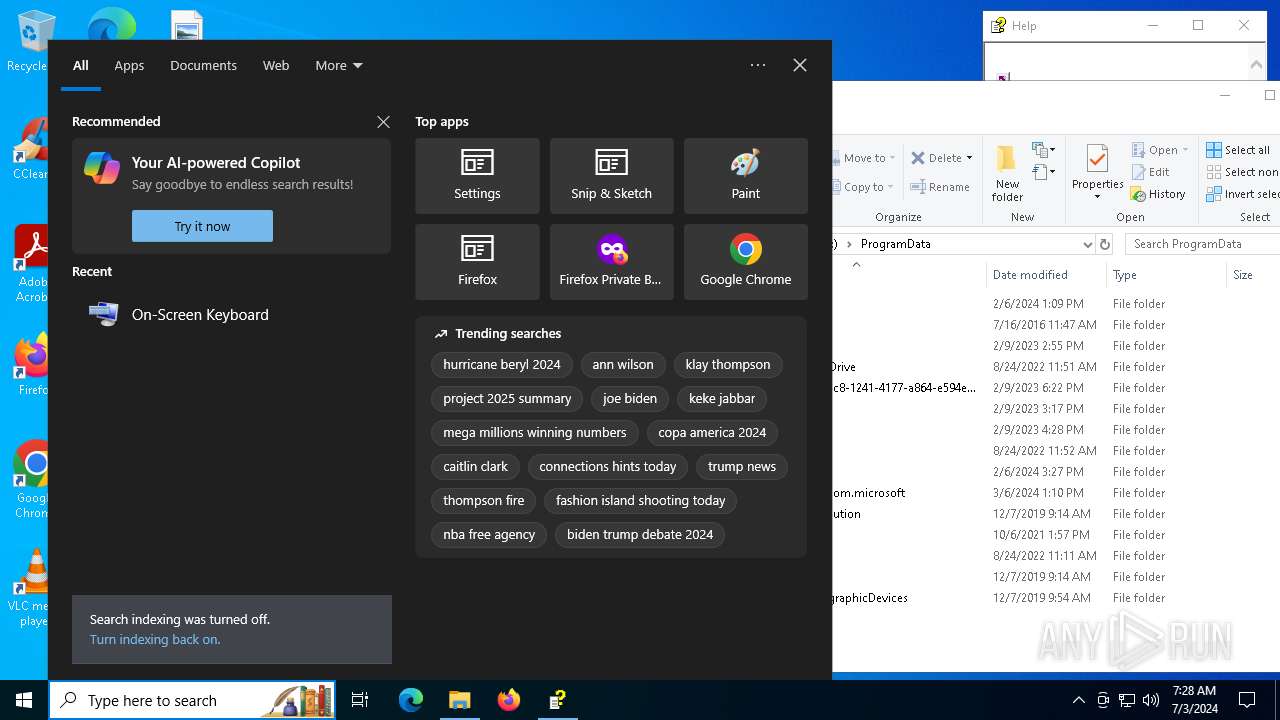Open Firefox from taskbar
The height and width of the screenshot is (720, 1280).
(509, 700)
